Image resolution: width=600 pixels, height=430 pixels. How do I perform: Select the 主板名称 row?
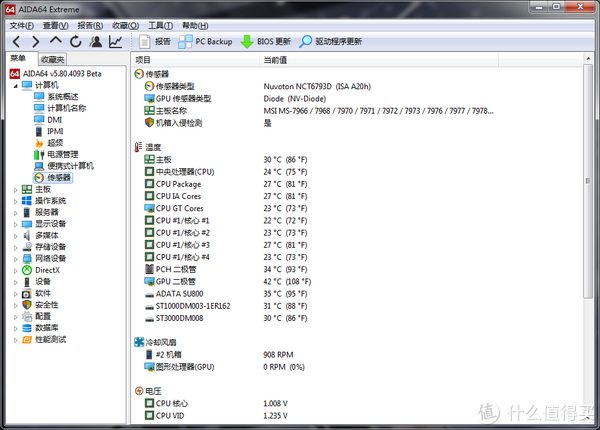click(357, 111)
